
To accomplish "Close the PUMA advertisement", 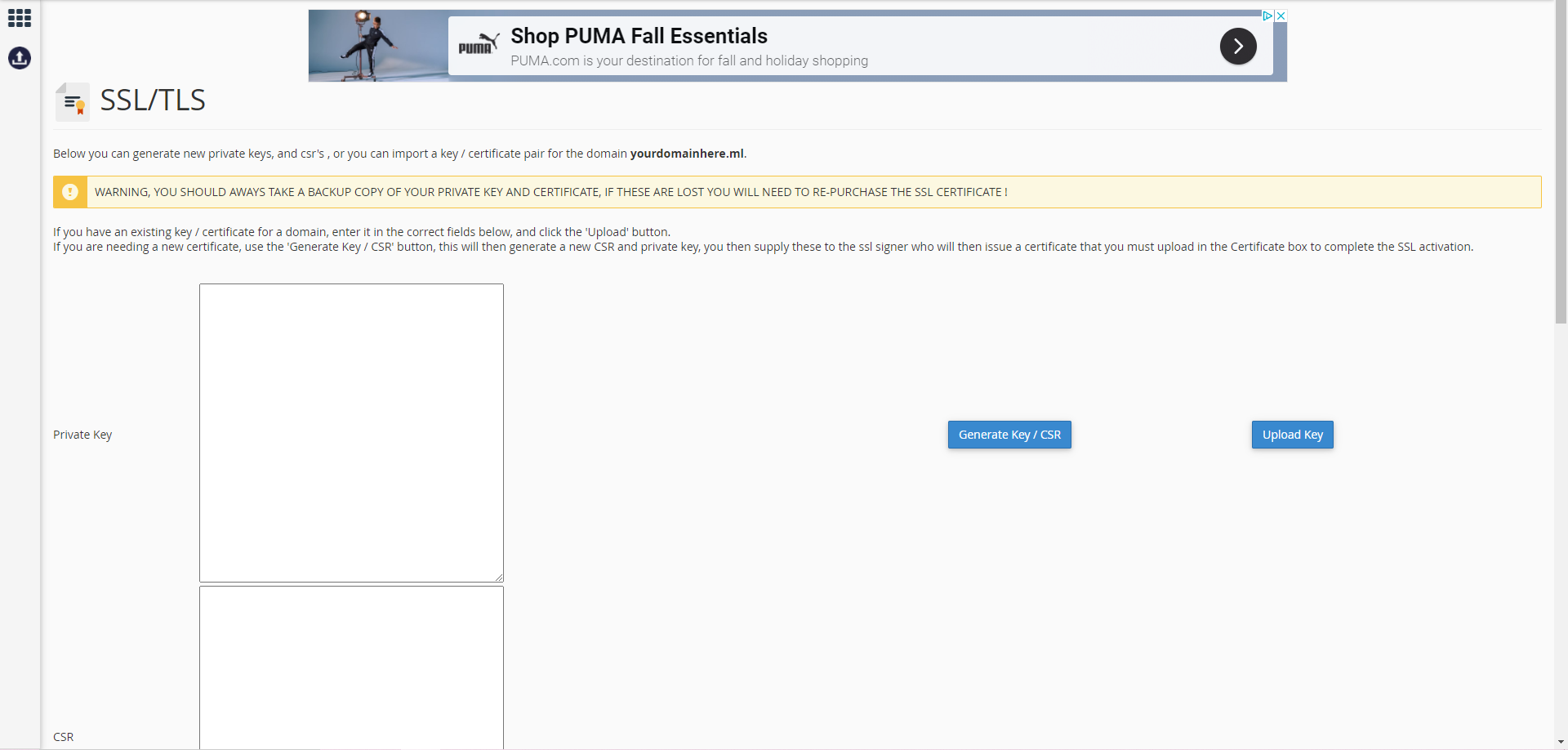I will 1281,16.
